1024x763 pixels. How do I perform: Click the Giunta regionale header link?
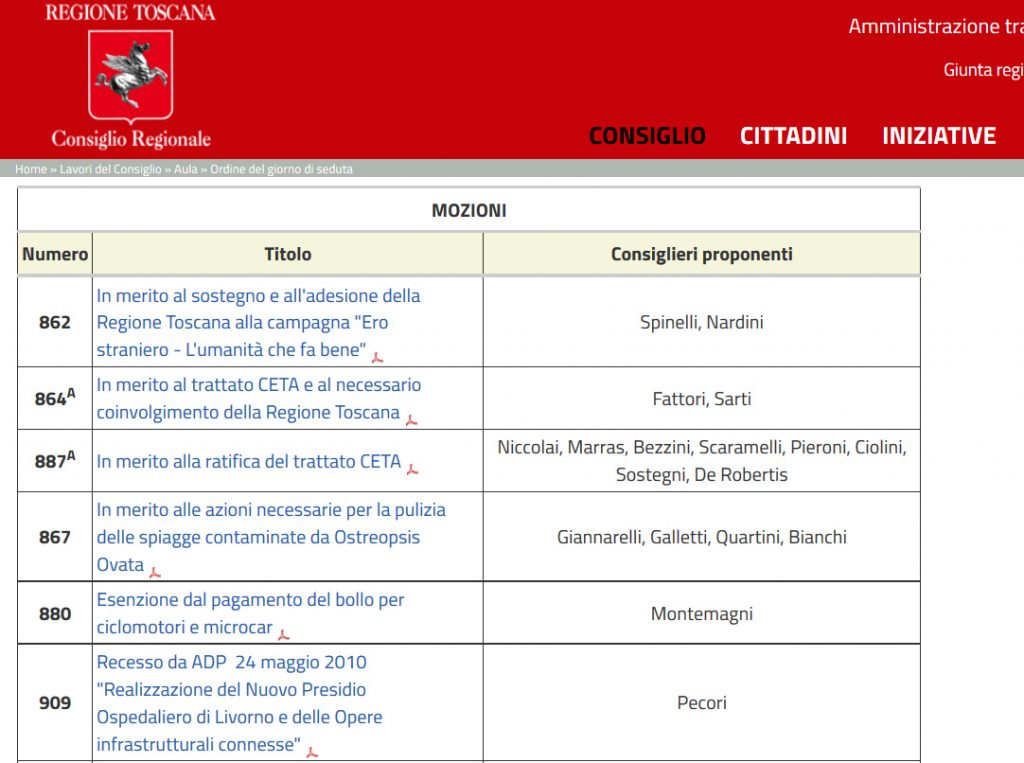(x=983, y=70)
